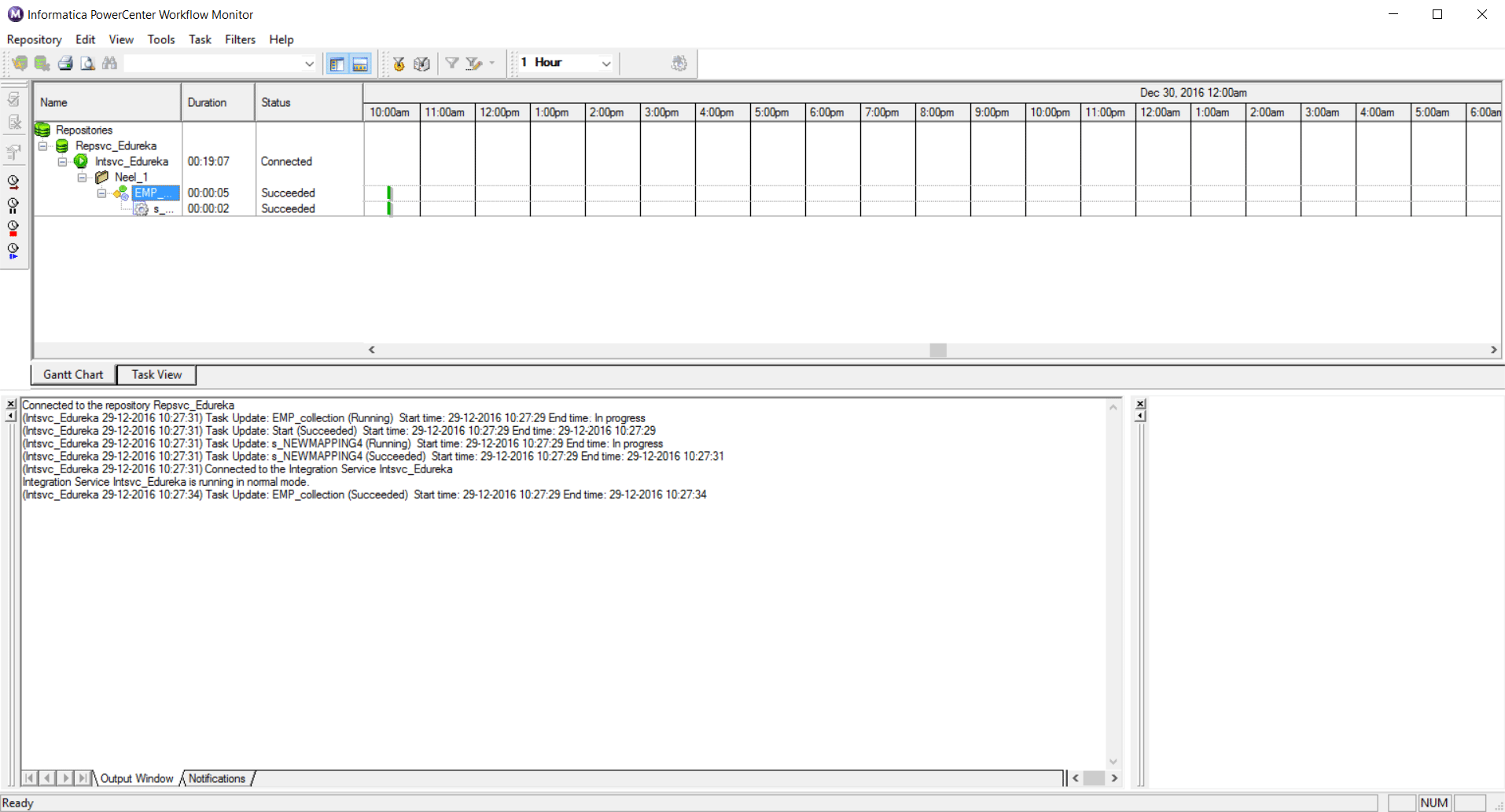Open the View menu
Viewport: 1505px width, 812px height.
point(121,39)
